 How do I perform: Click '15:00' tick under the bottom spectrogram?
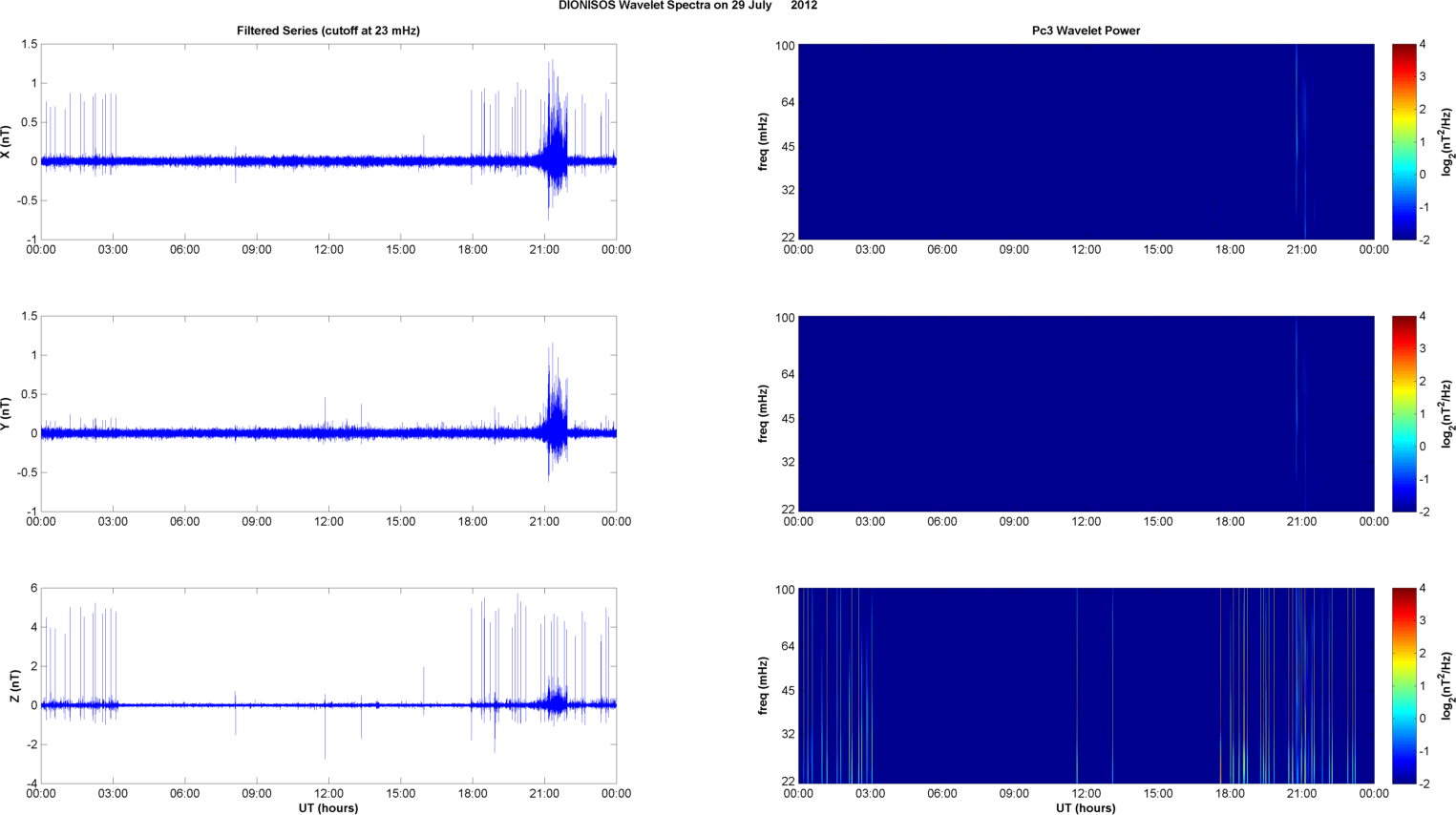click(x=1158, y=794)
